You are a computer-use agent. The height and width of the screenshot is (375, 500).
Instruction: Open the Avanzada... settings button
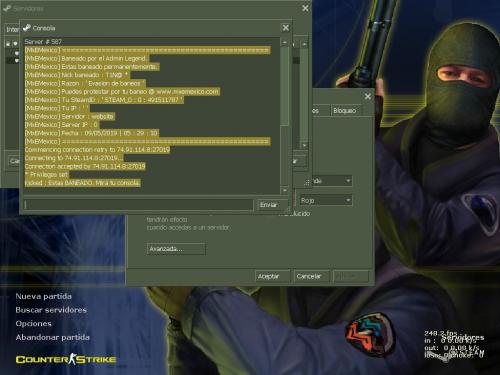point(176,249)
